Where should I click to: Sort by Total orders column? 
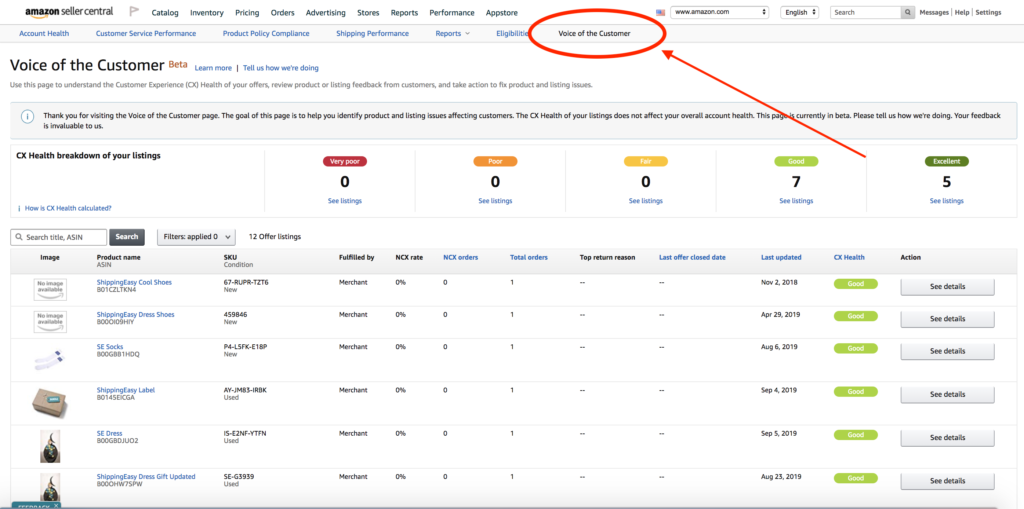pos(528,257)
